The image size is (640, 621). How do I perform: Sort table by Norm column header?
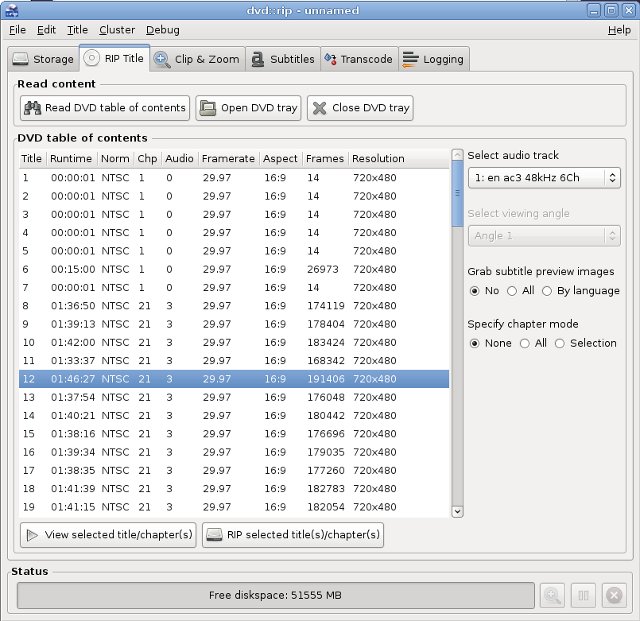coord(116,159)
